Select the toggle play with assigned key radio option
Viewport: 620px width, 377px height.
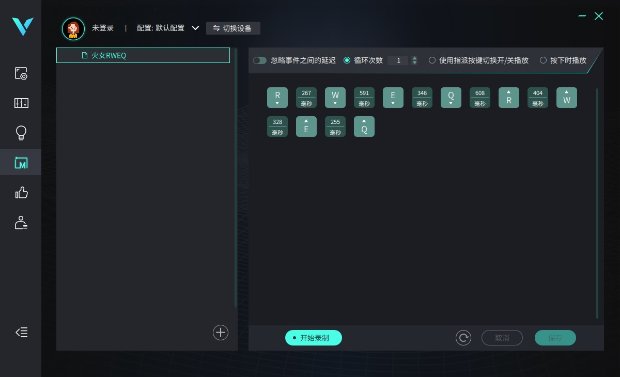click(x=432, y=61)
